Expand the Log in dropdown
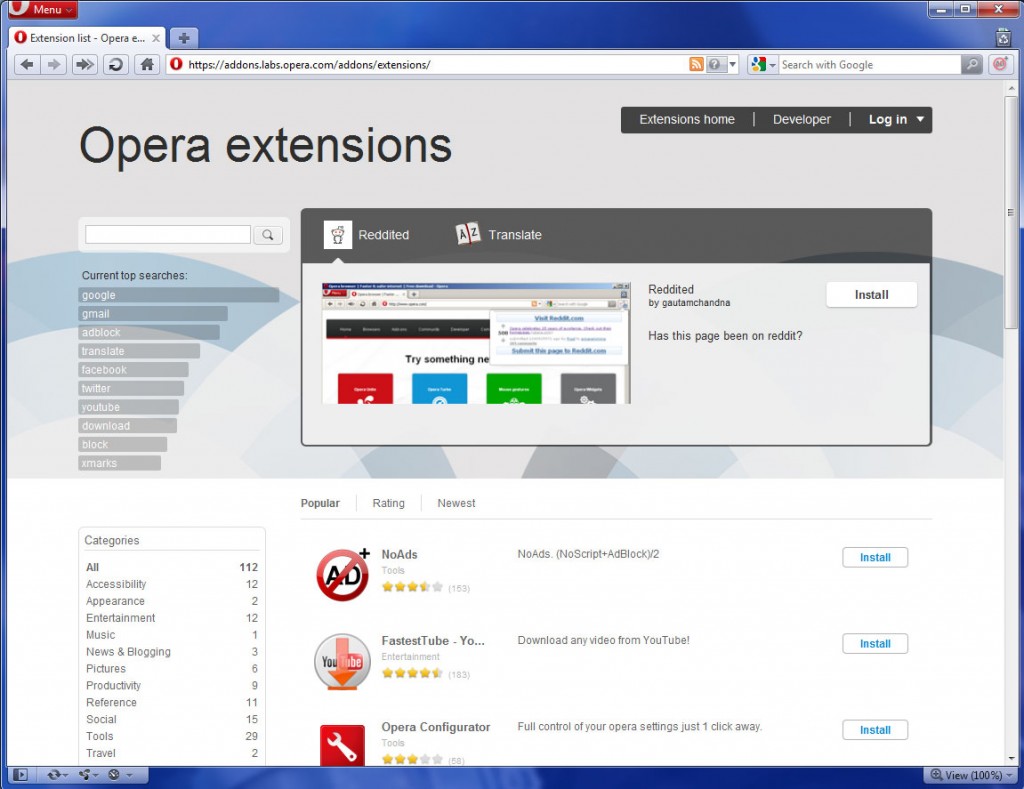 click(895, 120)
